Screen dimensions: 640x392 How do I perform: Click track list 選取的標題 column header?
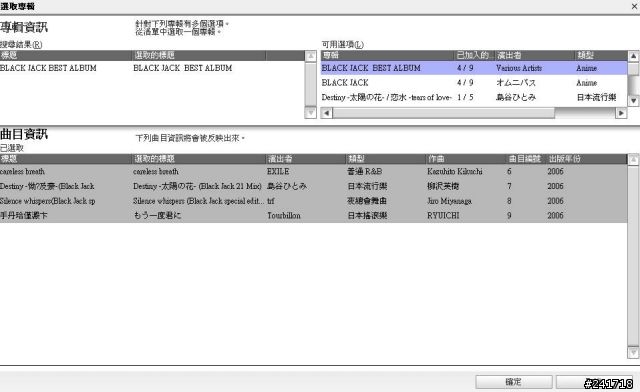[199, 159]
